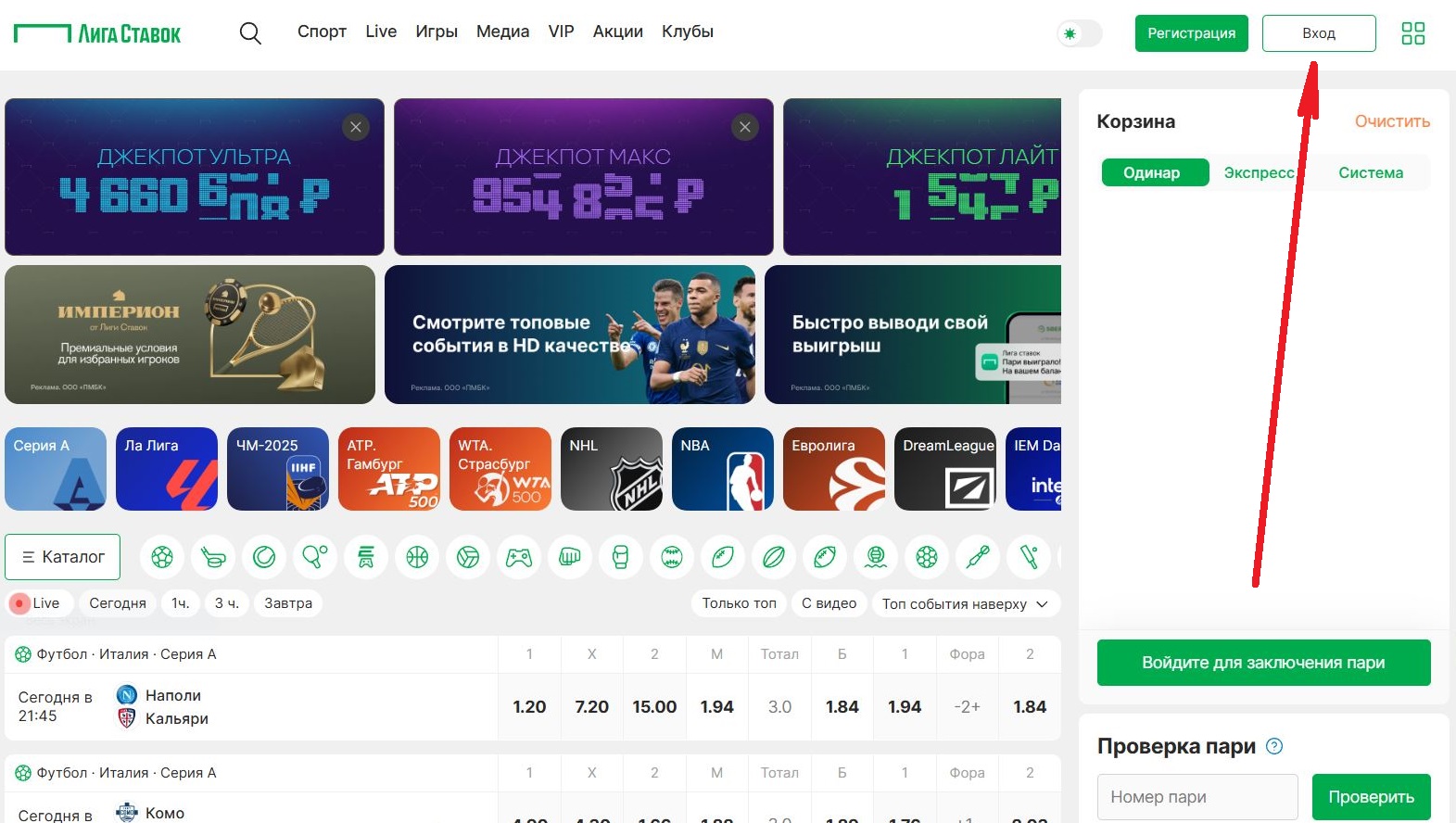Open the NBA league tile
This screenshot has width=1456, height=823.
pyautogui.click(x=723, y=469)
